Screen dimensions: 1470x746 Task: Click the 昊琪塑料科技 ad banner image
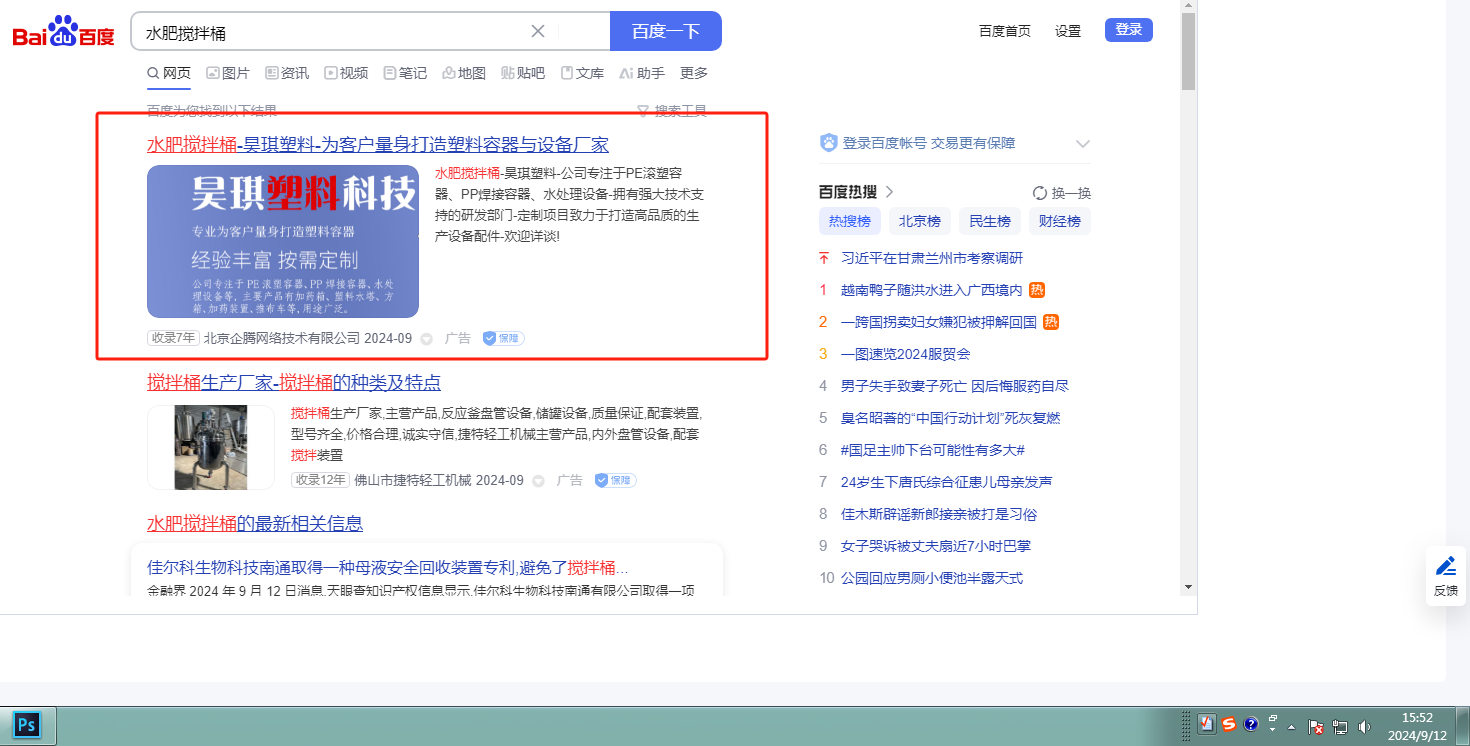click(283, 241)
